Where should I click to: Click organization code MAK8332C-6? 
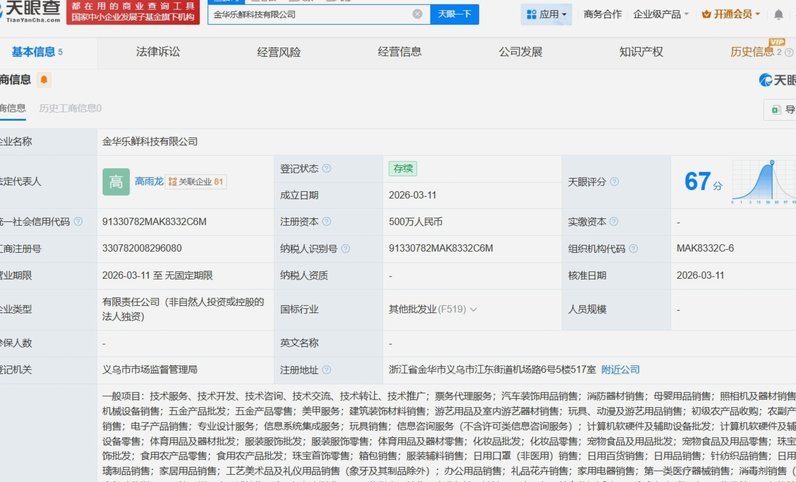(x=705, y=248)
